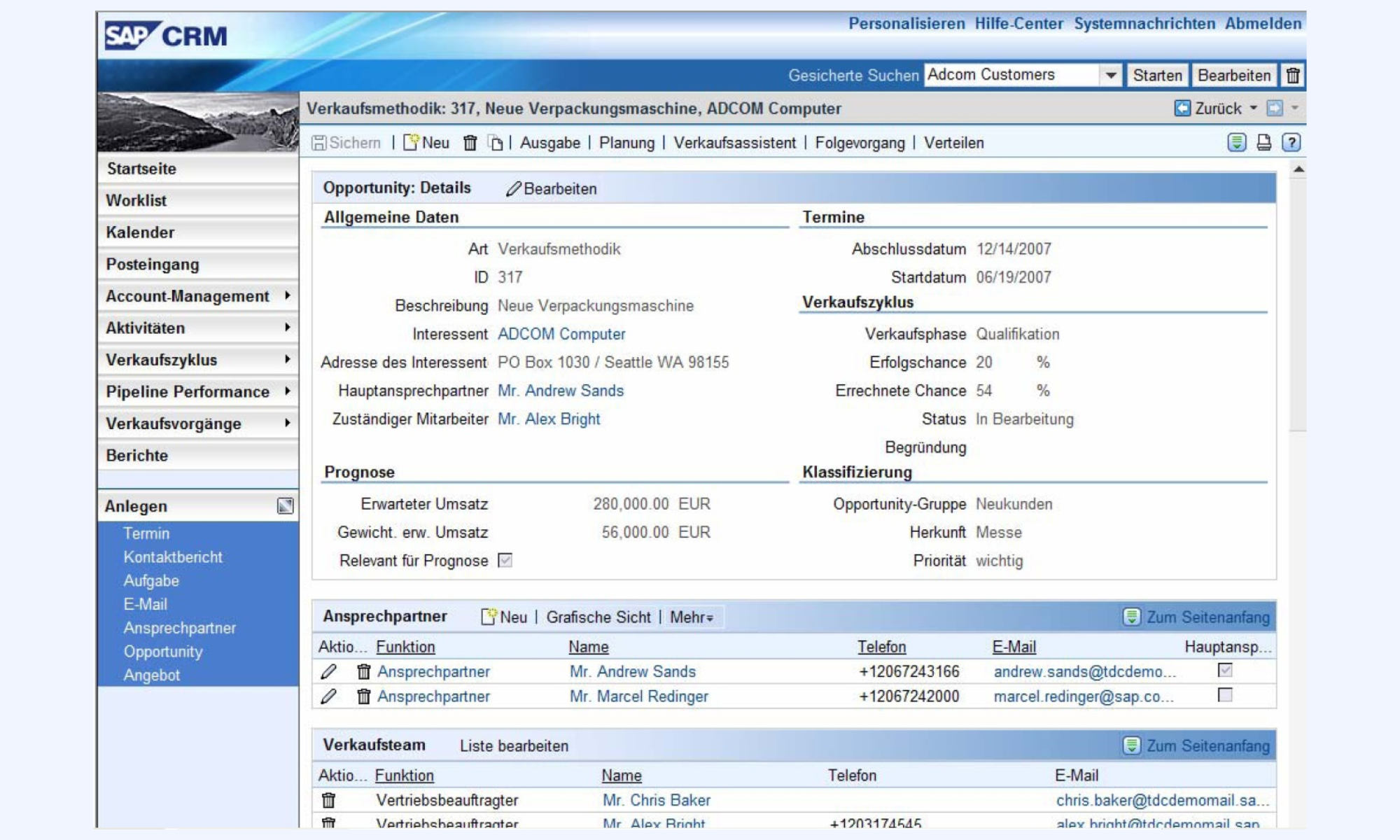Open the Gesicherte Suchen dropdown arrow
The image size is (1400, 840).
pyautogui.click(x=1111, y=75)
